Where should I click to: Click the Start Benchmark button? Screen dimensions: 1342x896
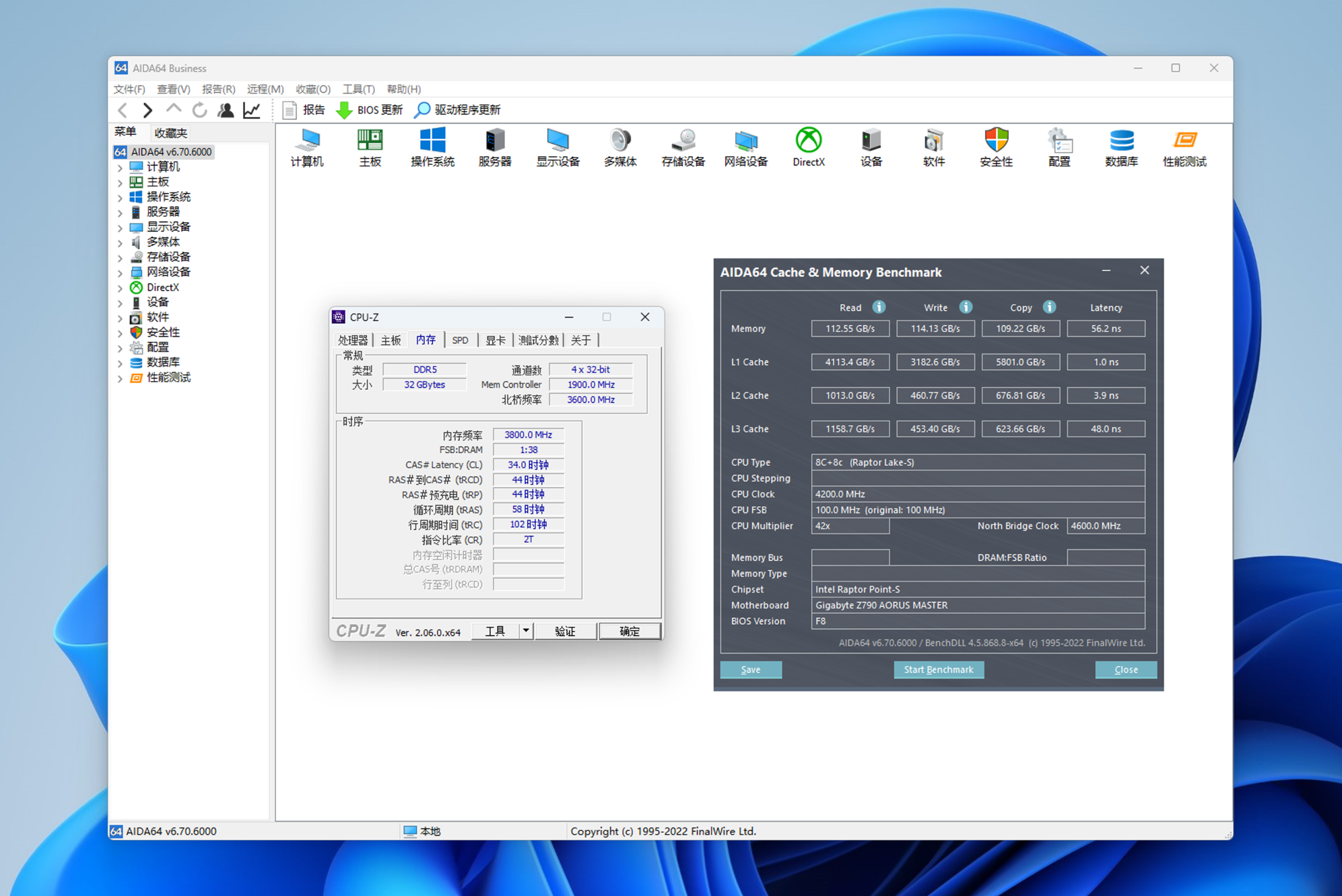(x=938, y=669)
